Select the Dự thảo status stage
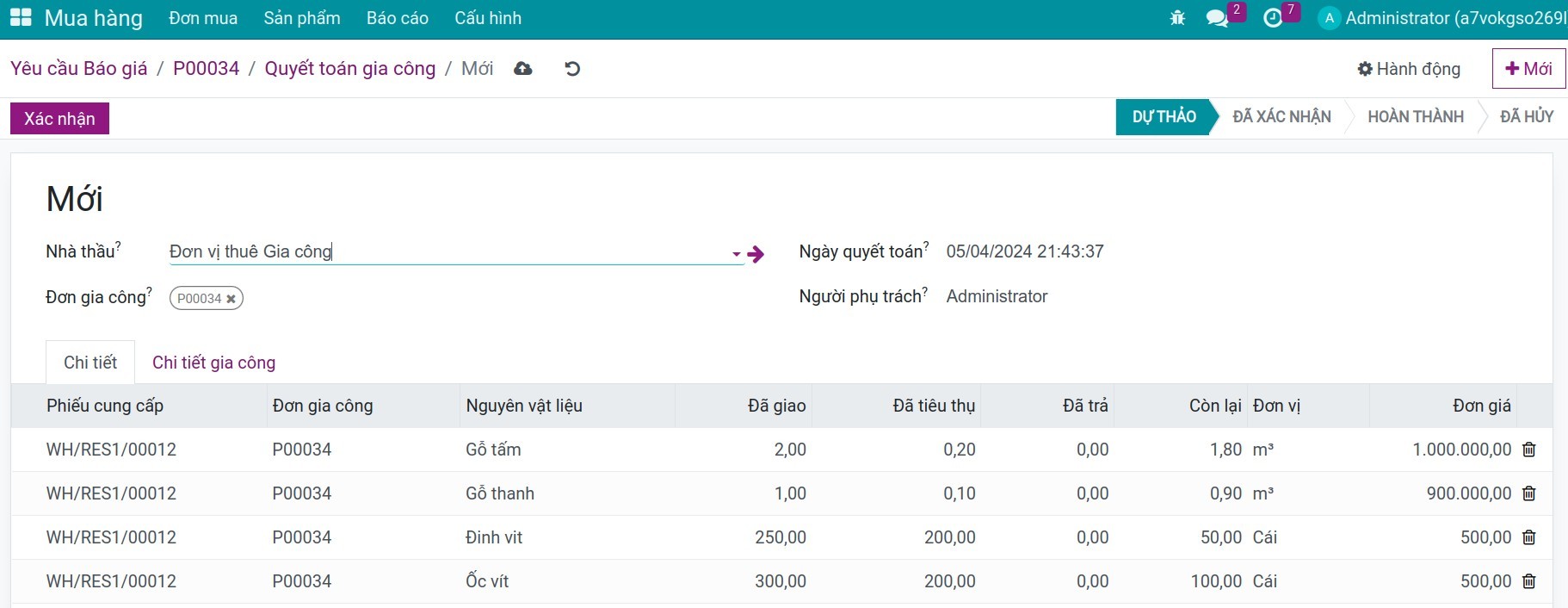This screenshot has width=1568, height=608. [x=1164, y=117]
